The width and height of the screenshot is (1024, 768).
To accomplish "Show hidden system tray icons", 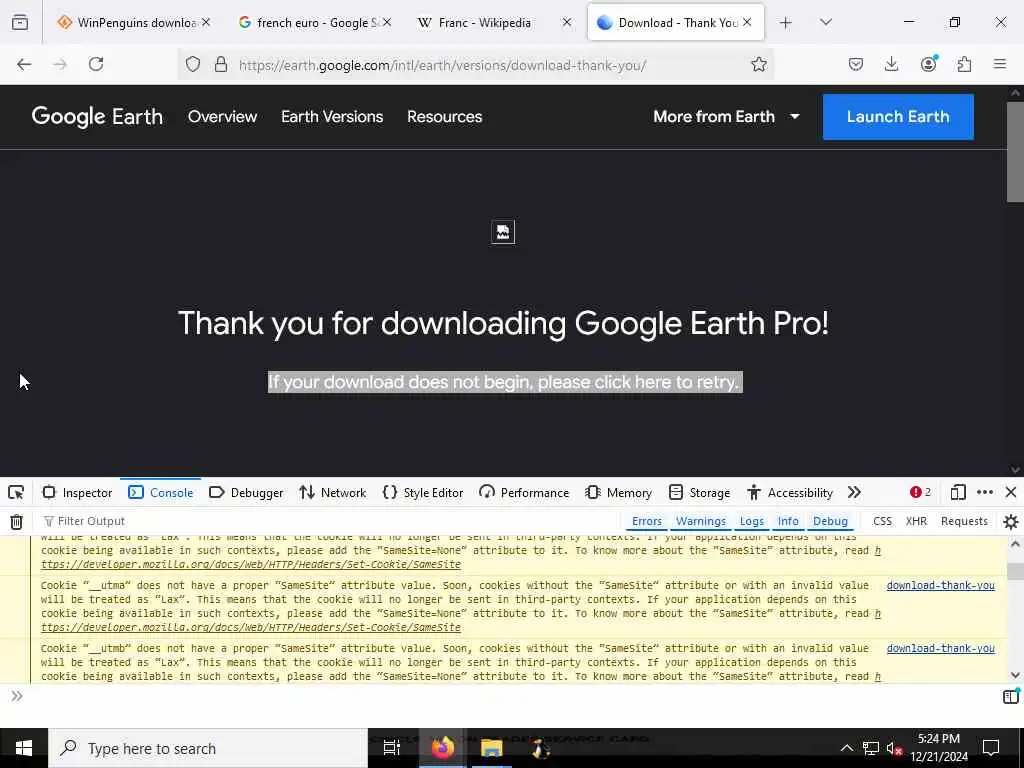I will (x=846, y=748).
